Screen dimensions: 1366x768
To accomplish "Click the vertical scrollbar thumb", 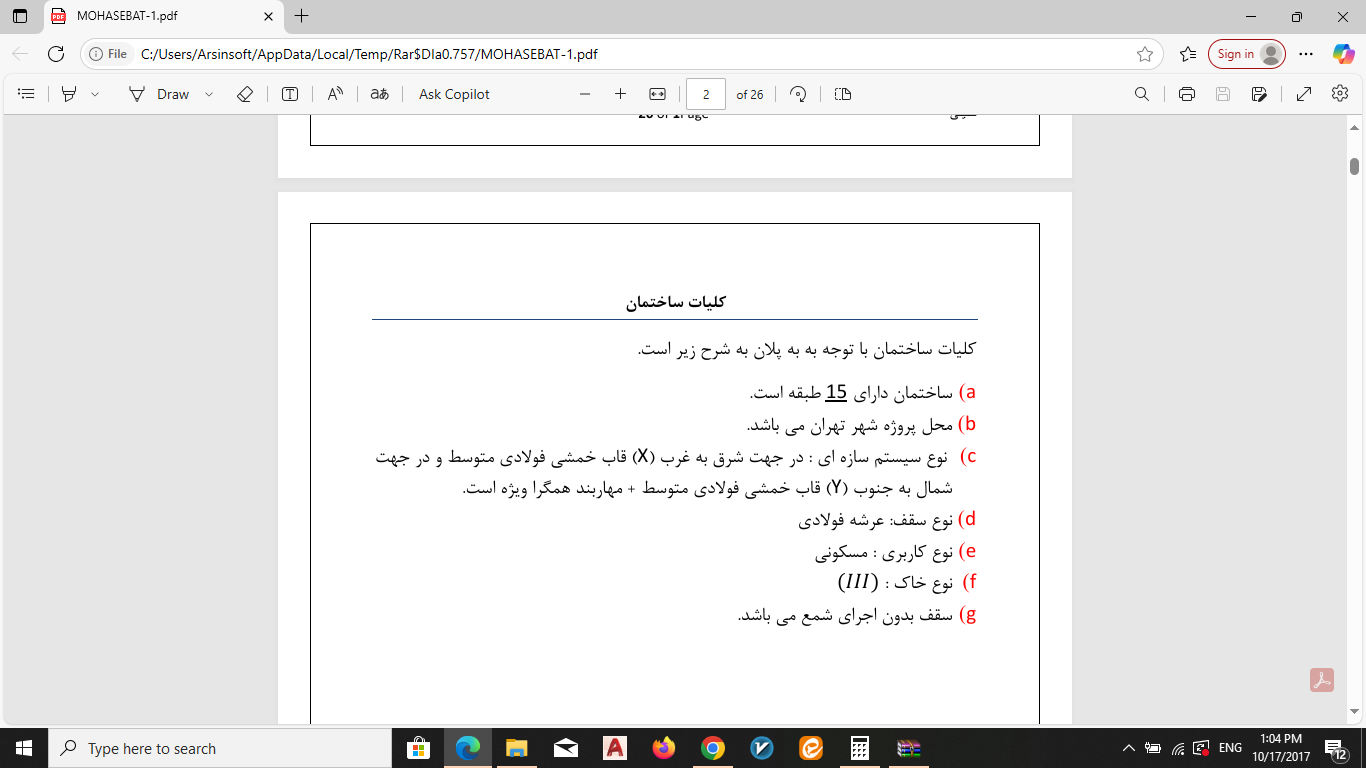I will coord(1355,166).
